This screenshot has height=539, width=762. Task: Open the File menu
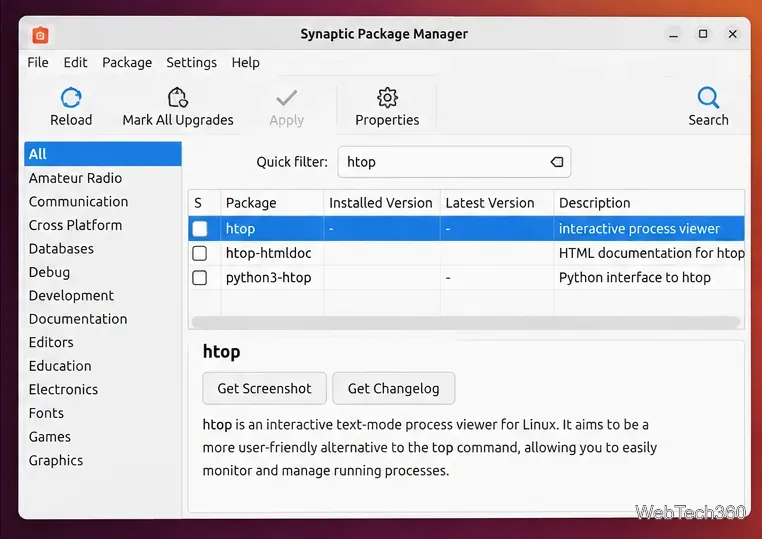[38, 63]
